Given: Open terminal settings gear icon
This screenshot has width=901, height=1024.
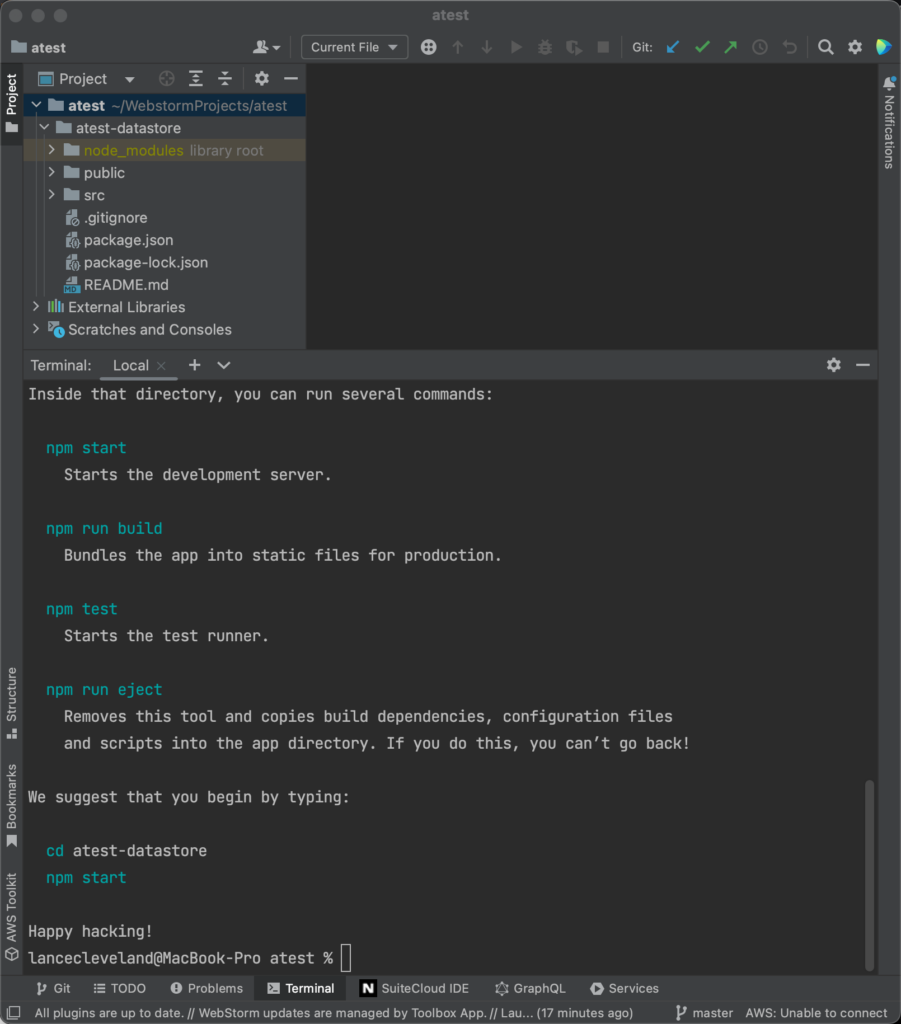Looking at the screenshot, I should click(x=834, y=365).
